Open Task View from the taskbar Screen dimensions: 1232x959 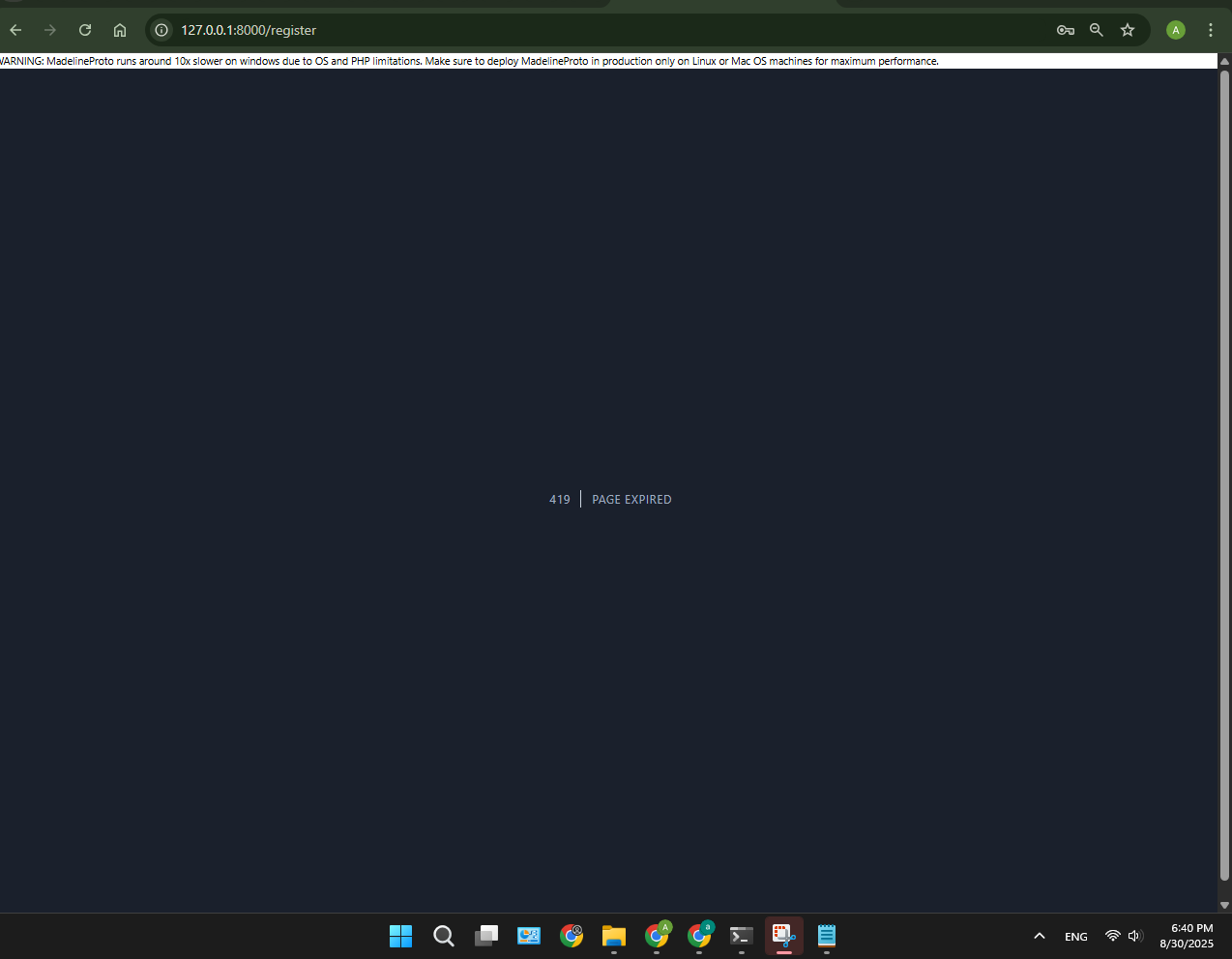click(x=486, y=936)
